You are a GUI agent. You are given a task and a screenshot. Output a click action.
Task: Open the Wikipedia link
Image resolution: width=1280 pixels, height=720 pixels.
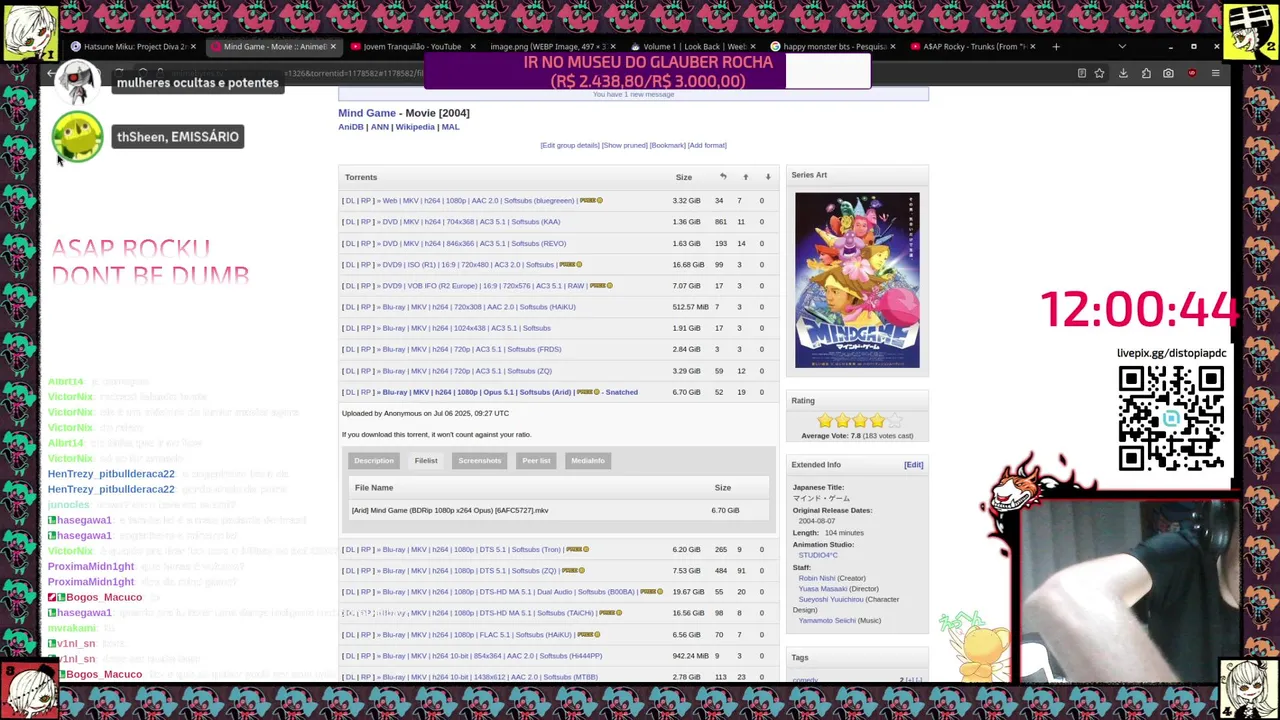tap(415, 127)
